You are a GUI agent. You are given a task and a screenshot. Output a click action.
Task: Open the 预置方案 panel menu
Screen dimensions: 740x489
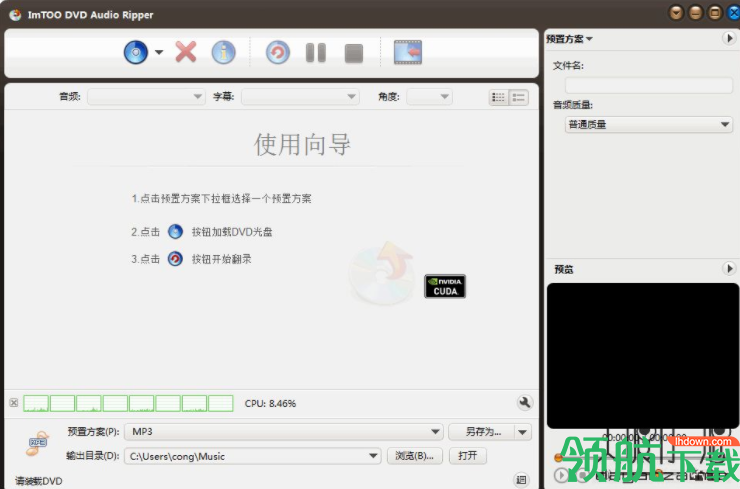click(569, 39)
